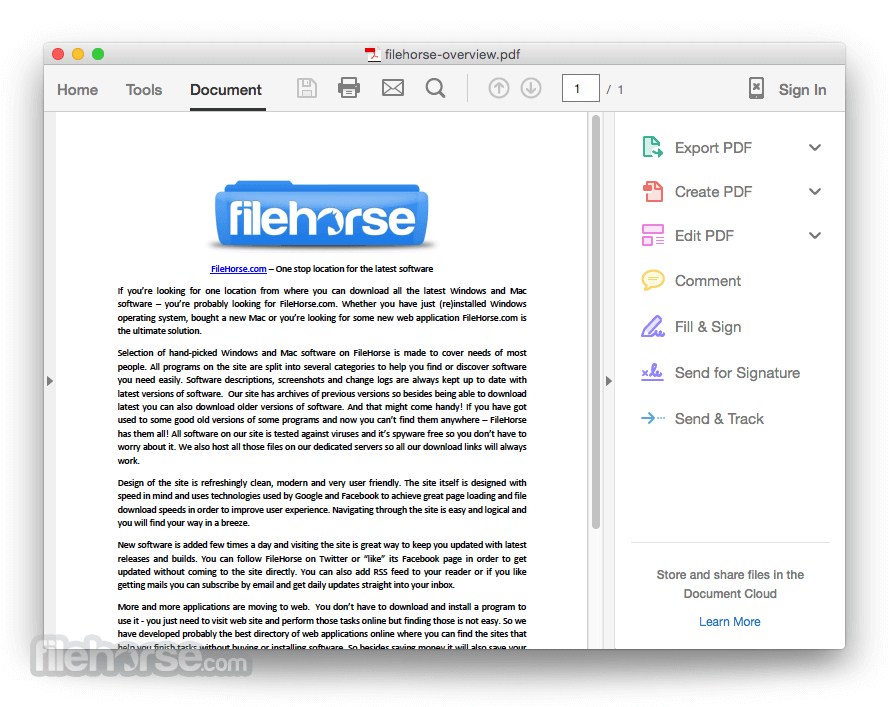
Task: Click the green zoom window button
Action: pos(98,54)
